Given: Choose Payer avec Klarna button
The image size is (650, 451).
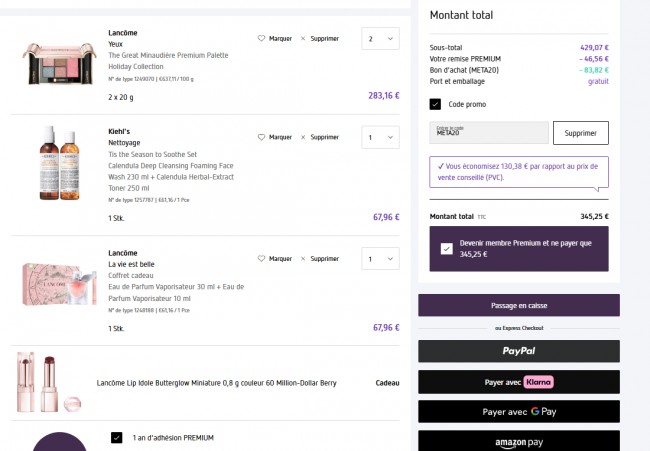Looking at the screenshot, I should point(519,382).
